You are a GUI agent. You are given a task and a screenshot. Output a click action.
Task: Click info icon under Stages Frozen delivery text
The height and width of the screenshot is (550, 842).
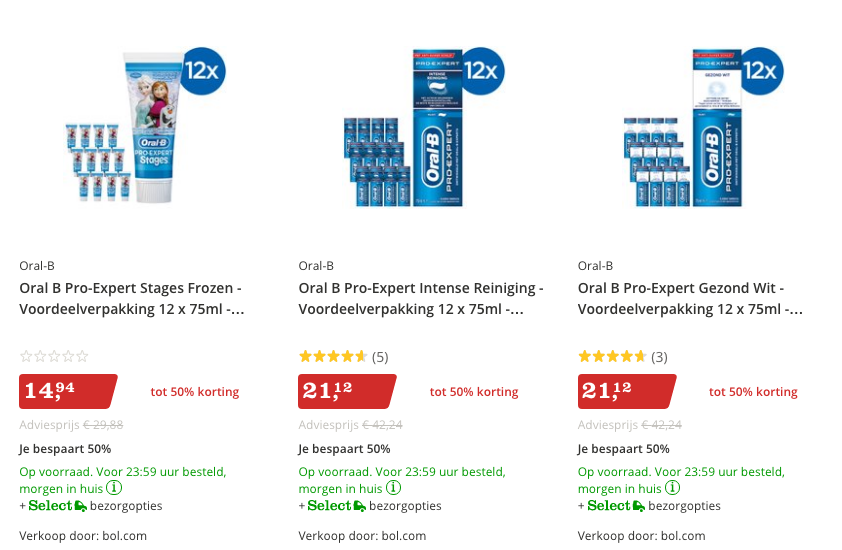click(115, 488)
